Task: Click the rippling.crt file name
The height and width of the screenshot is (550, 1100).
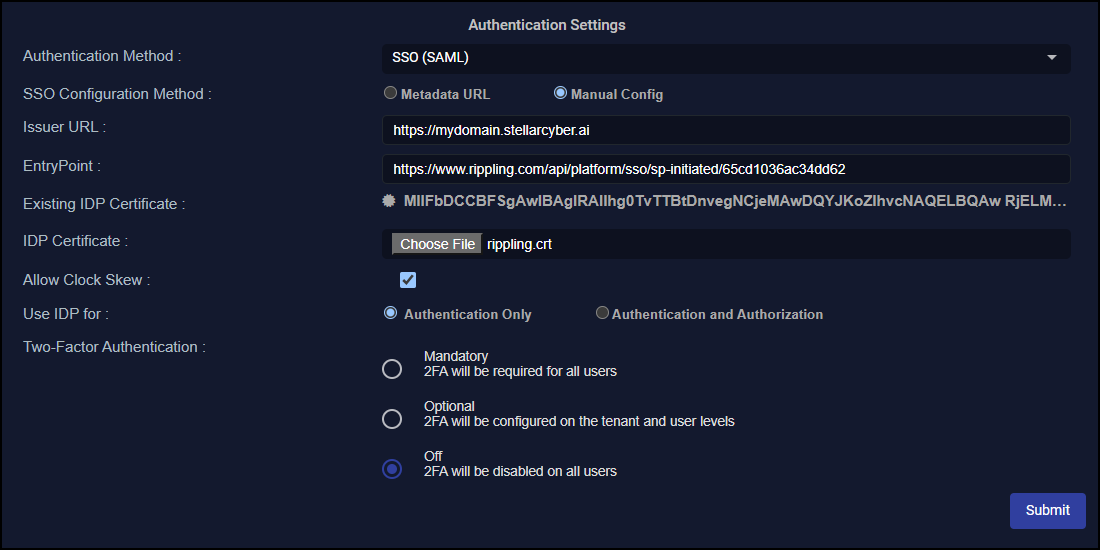Action: [519, 244]
